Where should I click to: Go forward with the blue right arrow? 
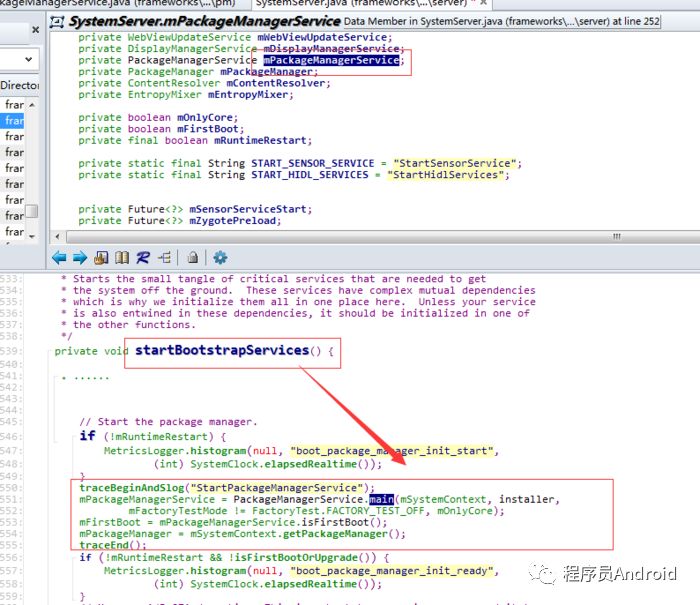[x=80, y=258]
